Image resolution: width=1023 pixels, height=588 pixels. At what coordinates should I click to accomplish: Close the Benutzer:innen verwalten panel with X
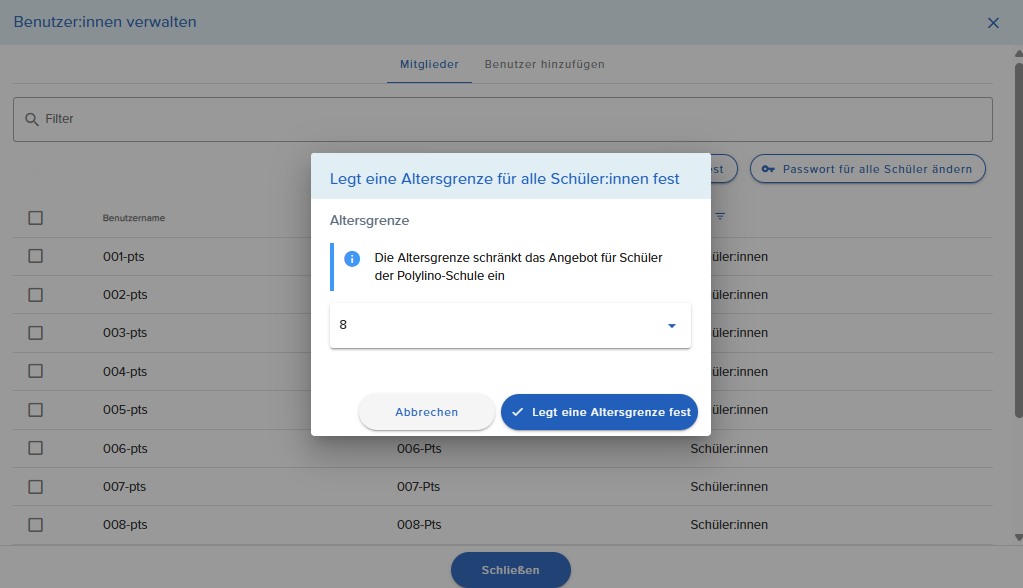(993, 23)
